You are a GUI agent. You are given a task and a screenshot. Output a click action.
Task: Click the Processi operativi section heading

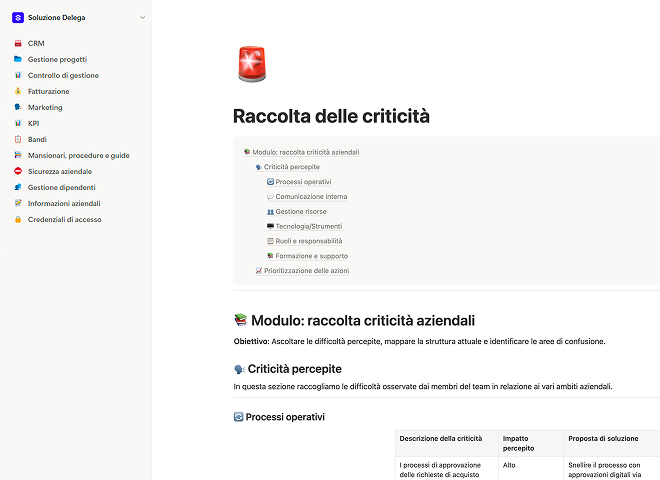coord(285,417)
